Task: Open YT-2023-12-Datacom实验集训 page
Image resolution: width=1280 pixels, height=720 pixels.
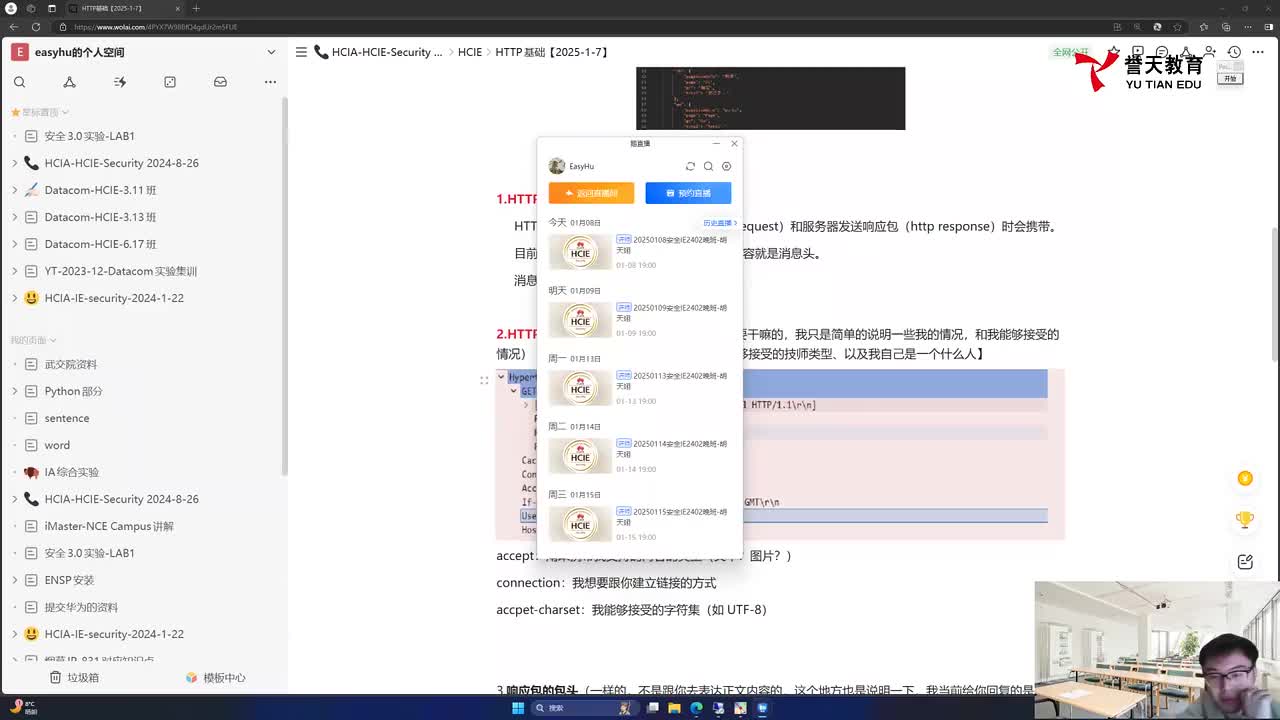Action: pyautogui.click(x=120, y=271)
